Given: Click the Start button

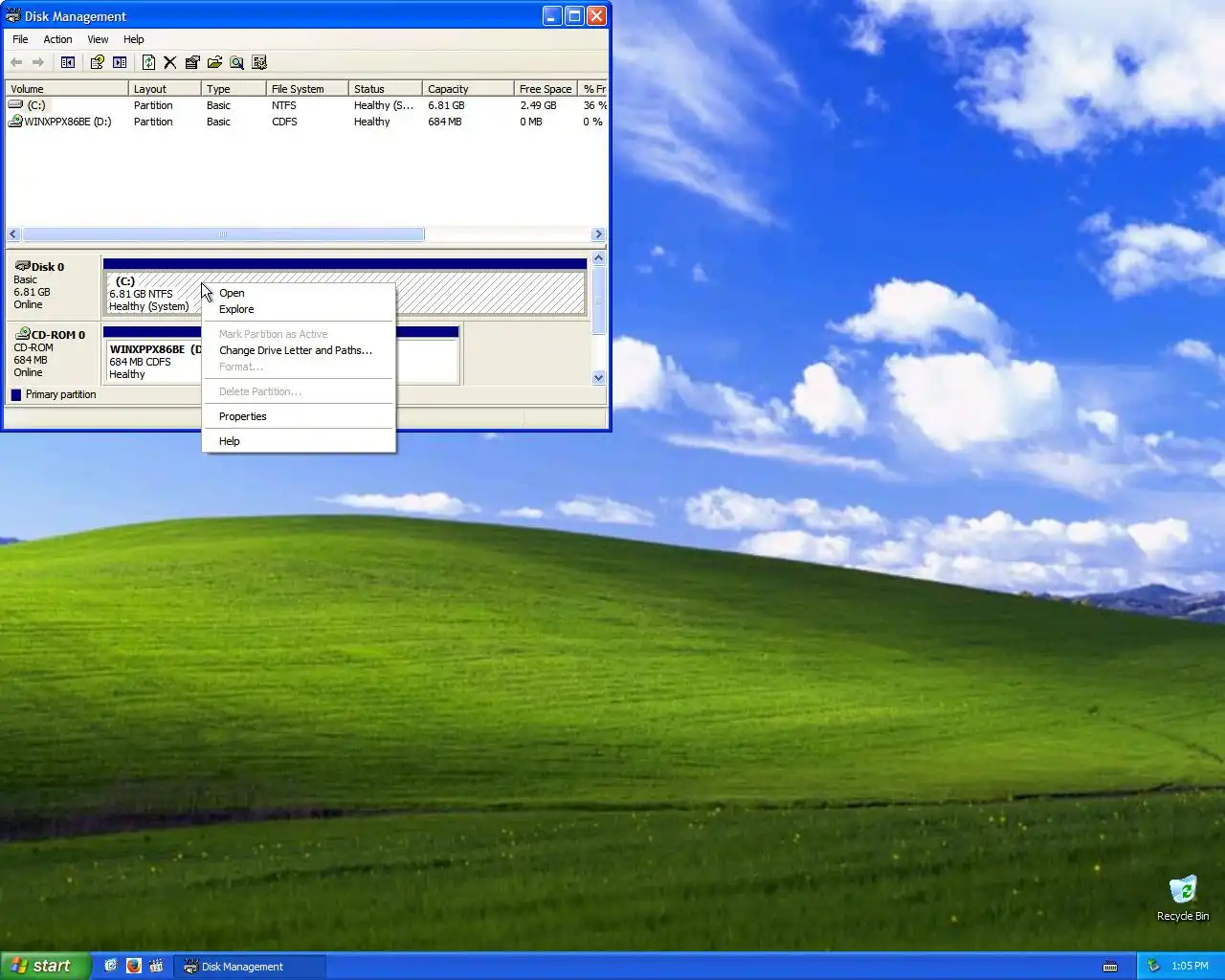Looking at the screenshot, I should click(45, 966).
